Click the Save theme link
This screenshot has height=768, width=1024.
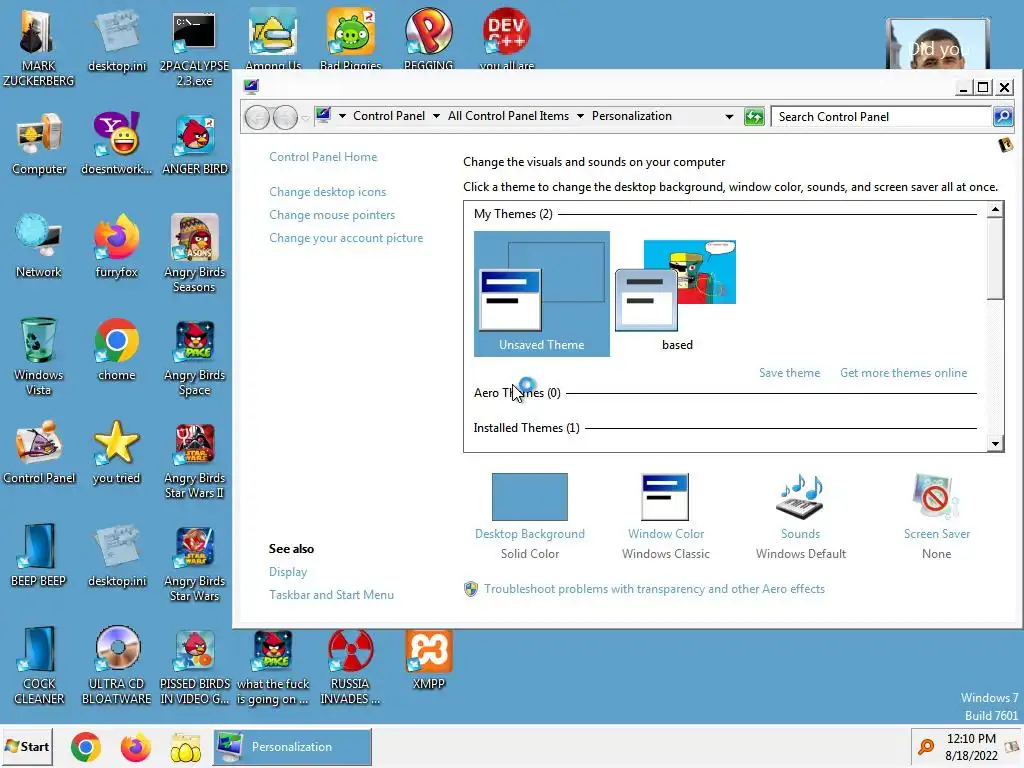(x=789, y=373)
